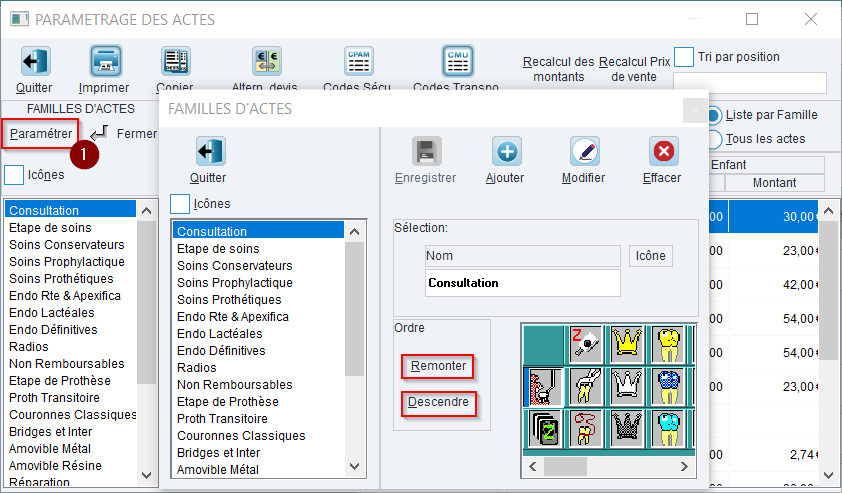Click the 2,74 amount cell

pos(773,455)
